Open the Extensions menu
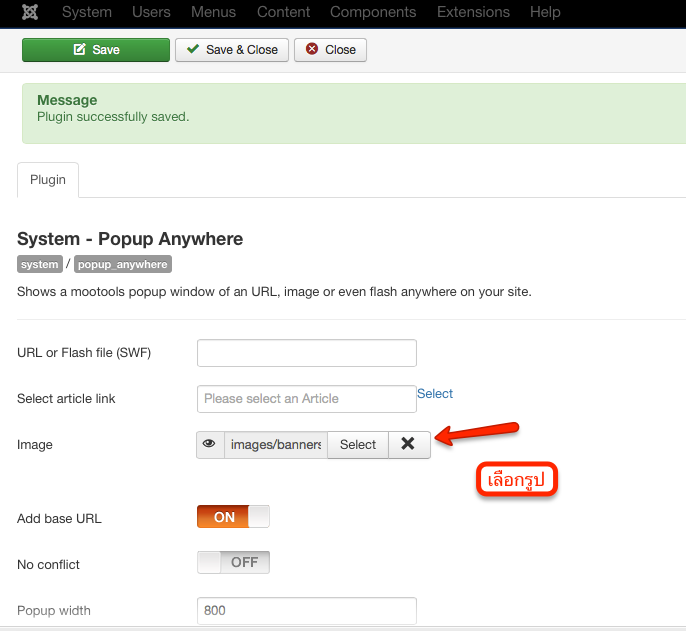Viewport: 686px width, 631px height. pyautogui.click(x=473, y=12)
